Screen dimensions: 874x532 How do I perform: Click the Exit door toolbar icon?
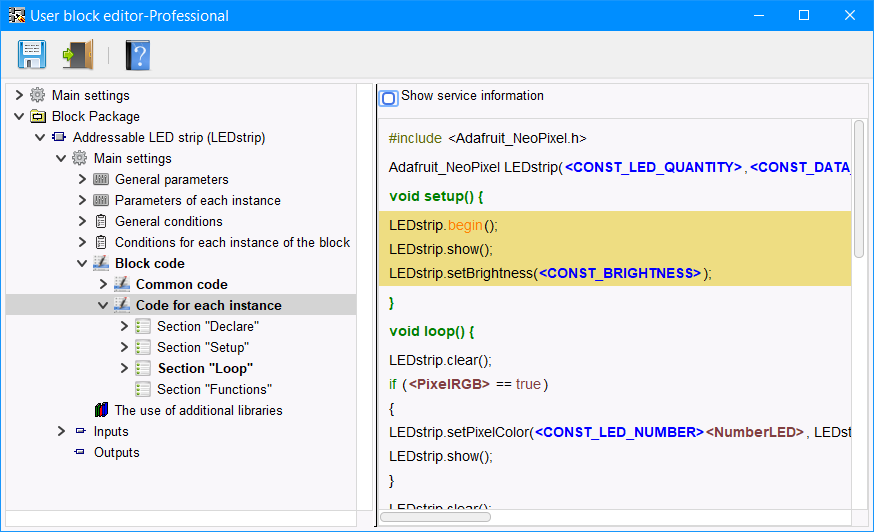pos(77,54)
